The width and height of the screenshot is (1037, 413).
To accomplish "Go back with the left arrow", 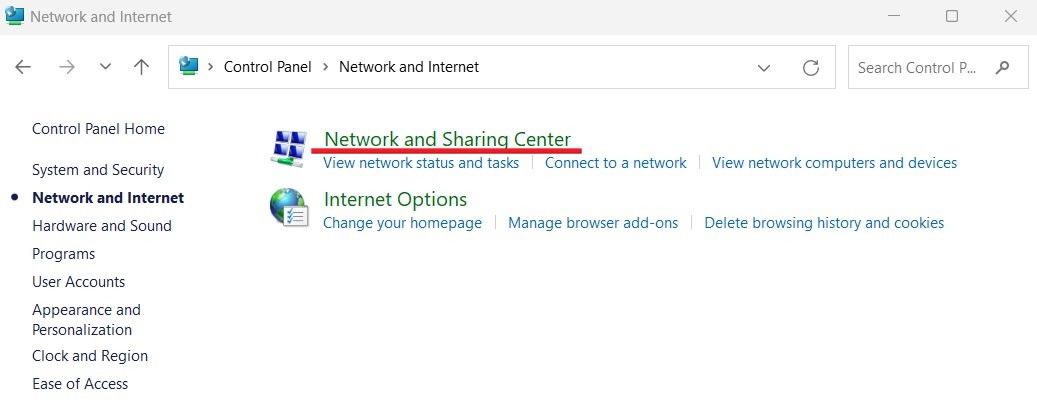I will pyautogui.click(x=23, y=67).
